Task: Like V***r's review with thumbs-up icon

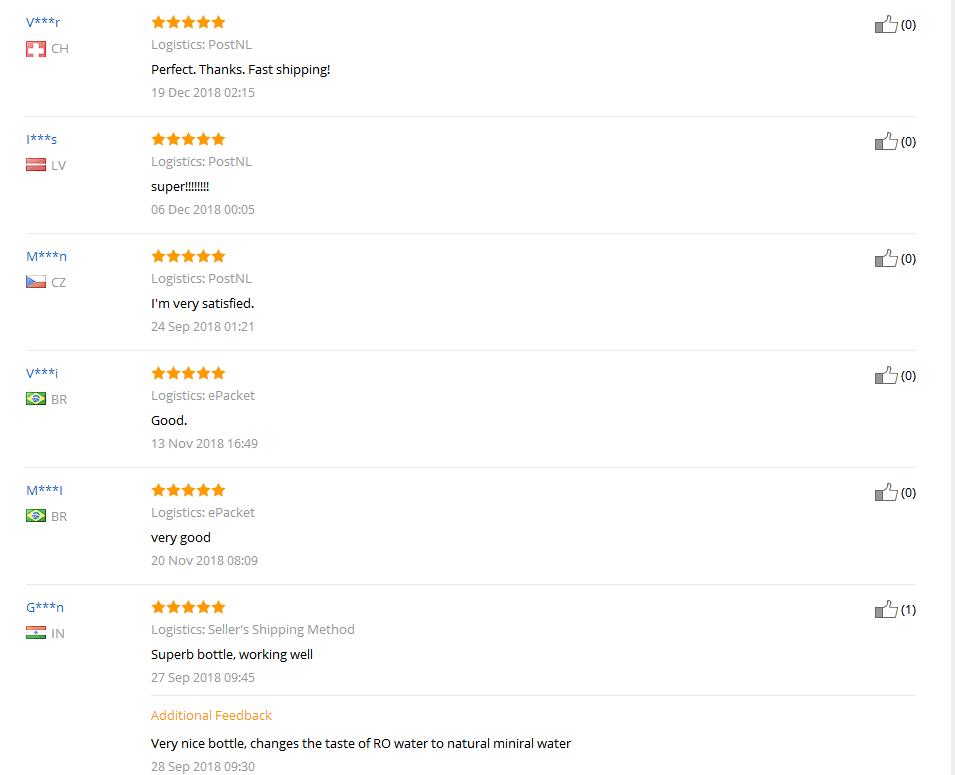Action: [886, 24]
